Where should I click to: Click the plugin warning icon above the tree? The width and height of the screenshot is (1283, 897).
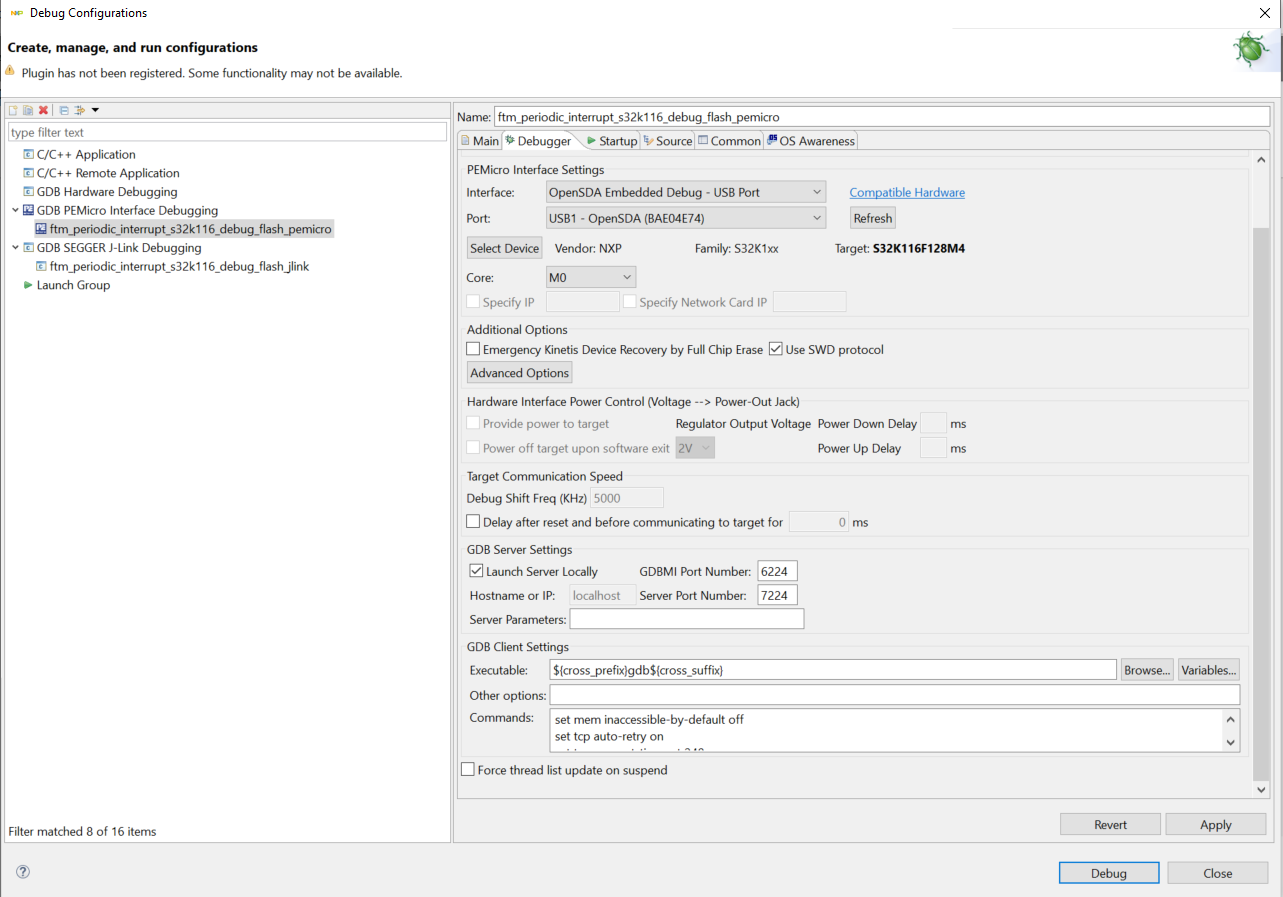coord(9,72)
